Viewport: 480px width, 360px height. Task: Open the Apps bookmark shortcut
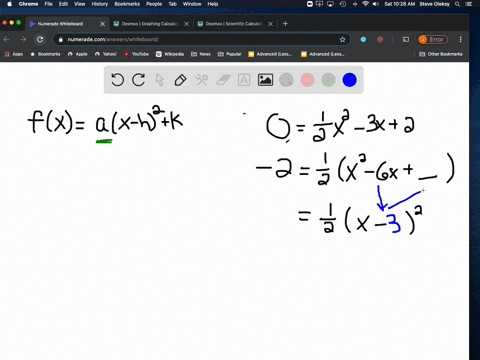(x=14, y=54)
